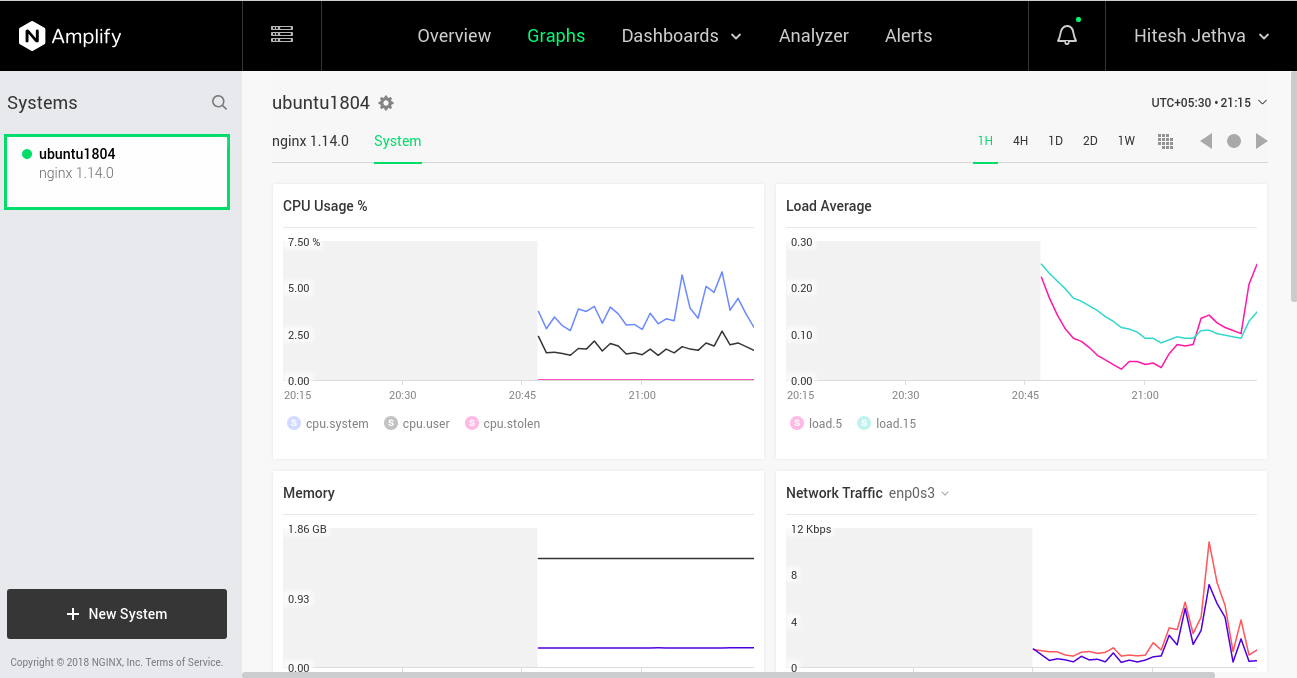Screen dimensions: 1297x678
Task: Expand the Dashboards menu
Action: pos(681,35)
